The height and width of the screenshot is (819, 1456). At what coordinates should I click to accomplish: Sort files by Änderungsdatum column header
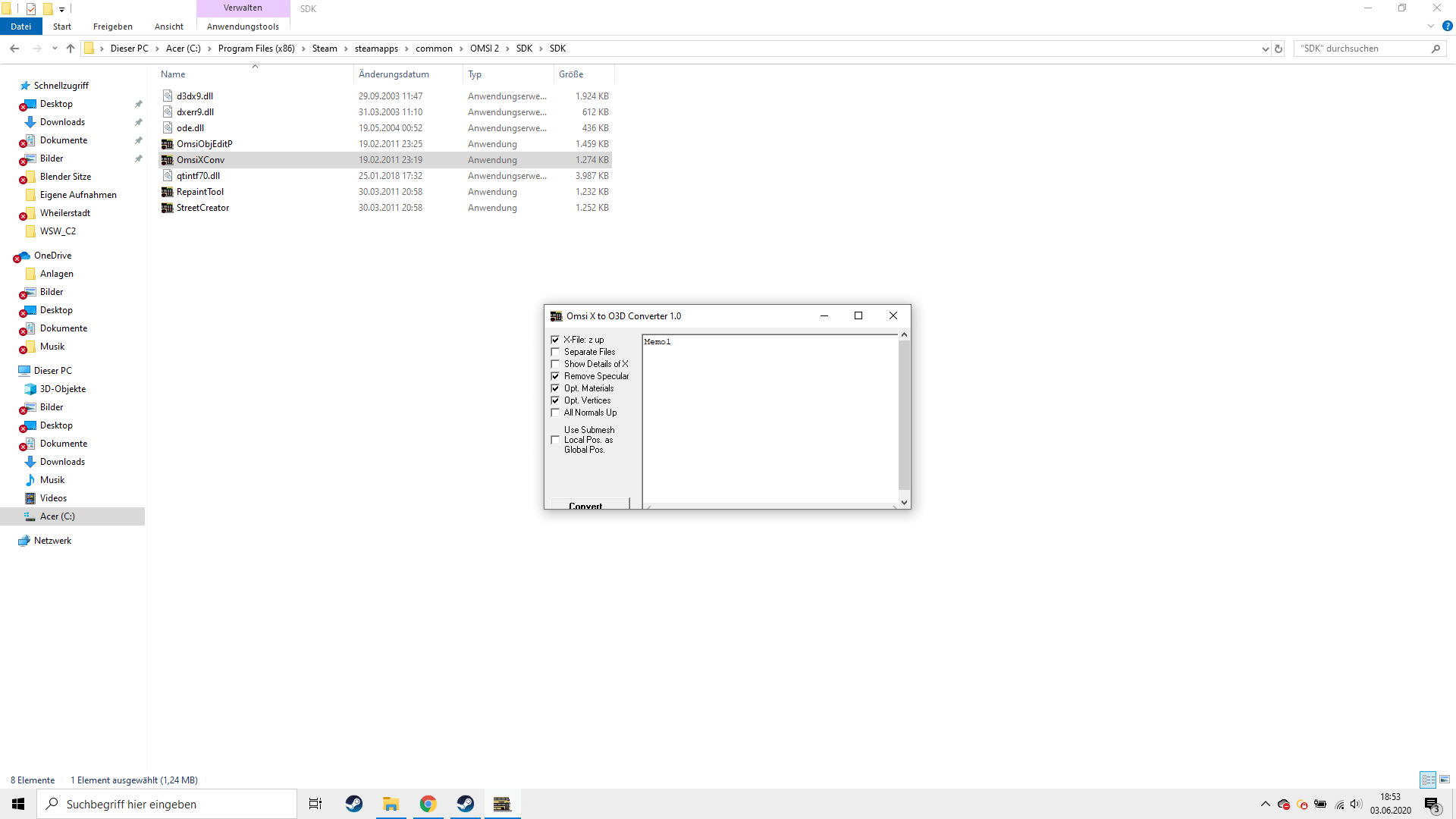tap(394, 74)
